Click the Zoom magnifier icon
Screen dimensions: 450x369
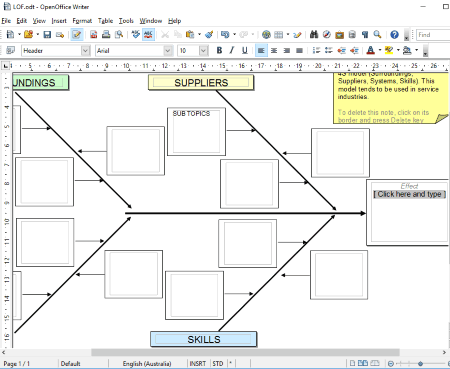[377, 34]
